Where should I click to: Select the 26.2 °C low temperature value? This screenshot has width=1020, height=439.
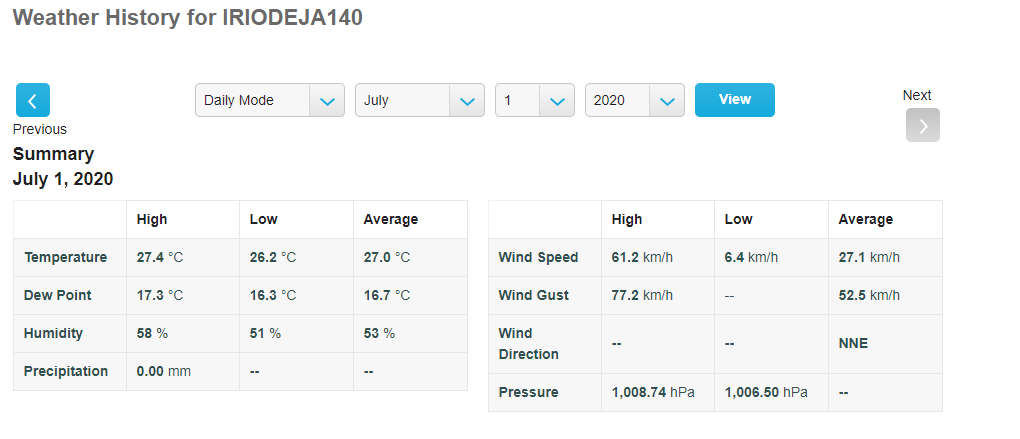tap(273, 258)
